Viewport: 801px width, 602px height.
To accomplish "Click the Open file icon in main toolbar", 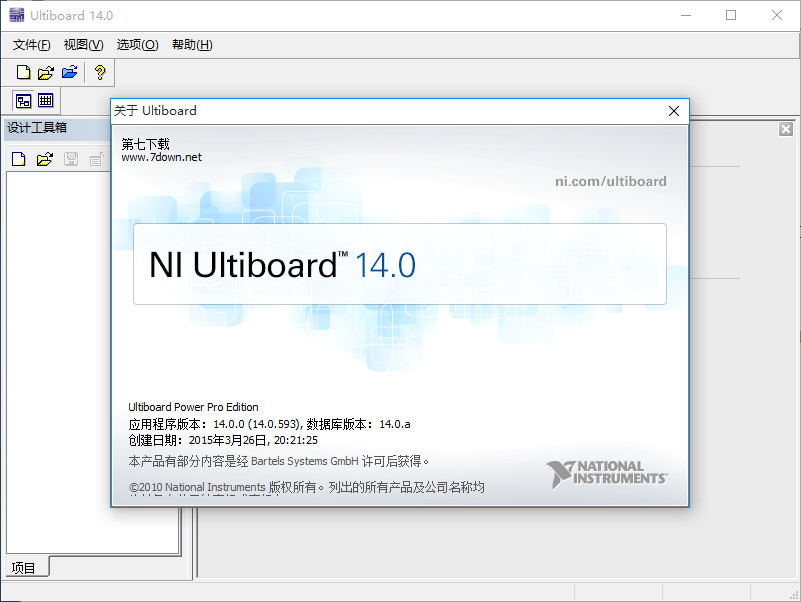I will (45, 73).
